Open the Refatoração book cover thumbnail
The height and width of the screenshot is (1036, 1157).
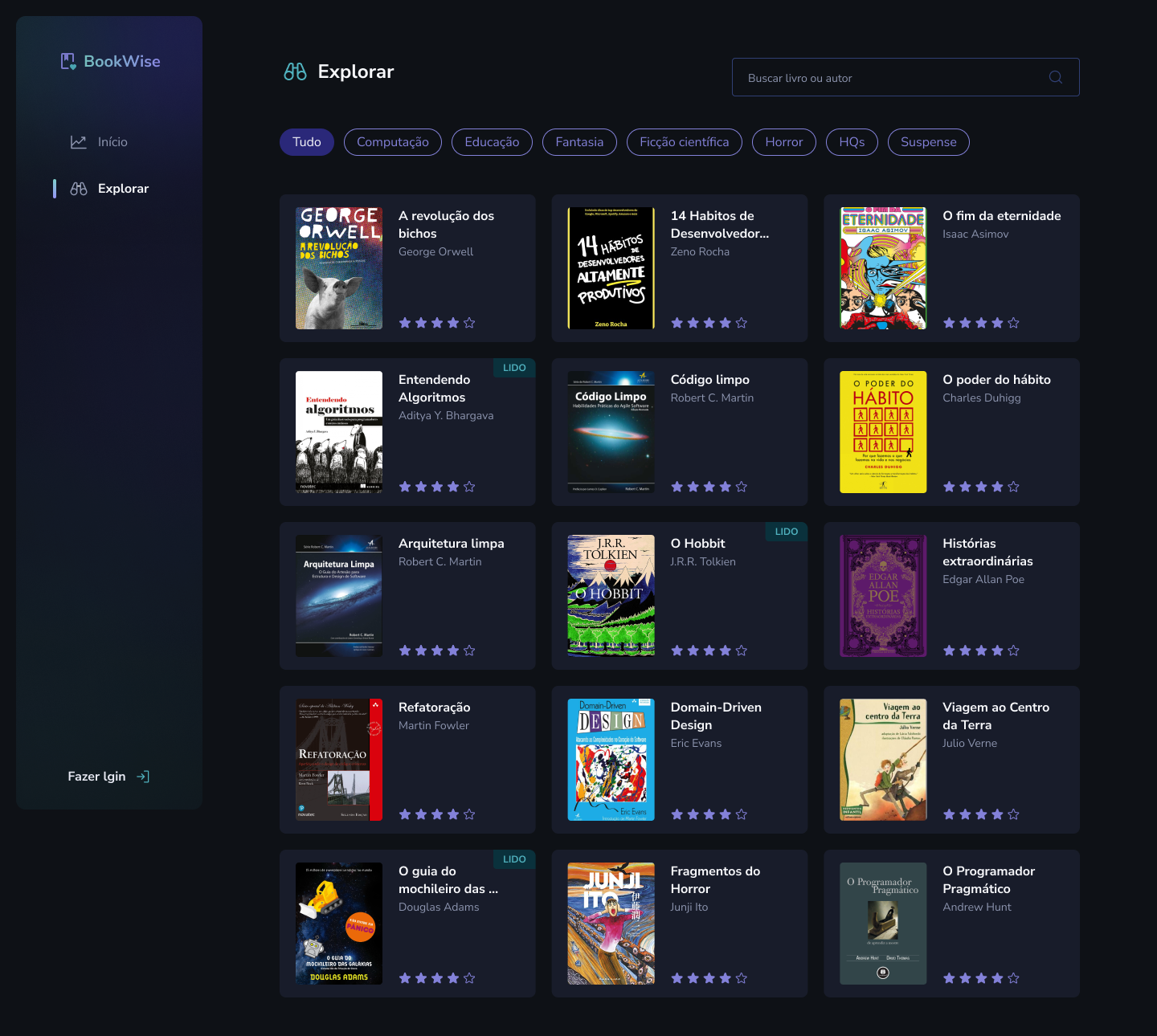click(339, 760)
